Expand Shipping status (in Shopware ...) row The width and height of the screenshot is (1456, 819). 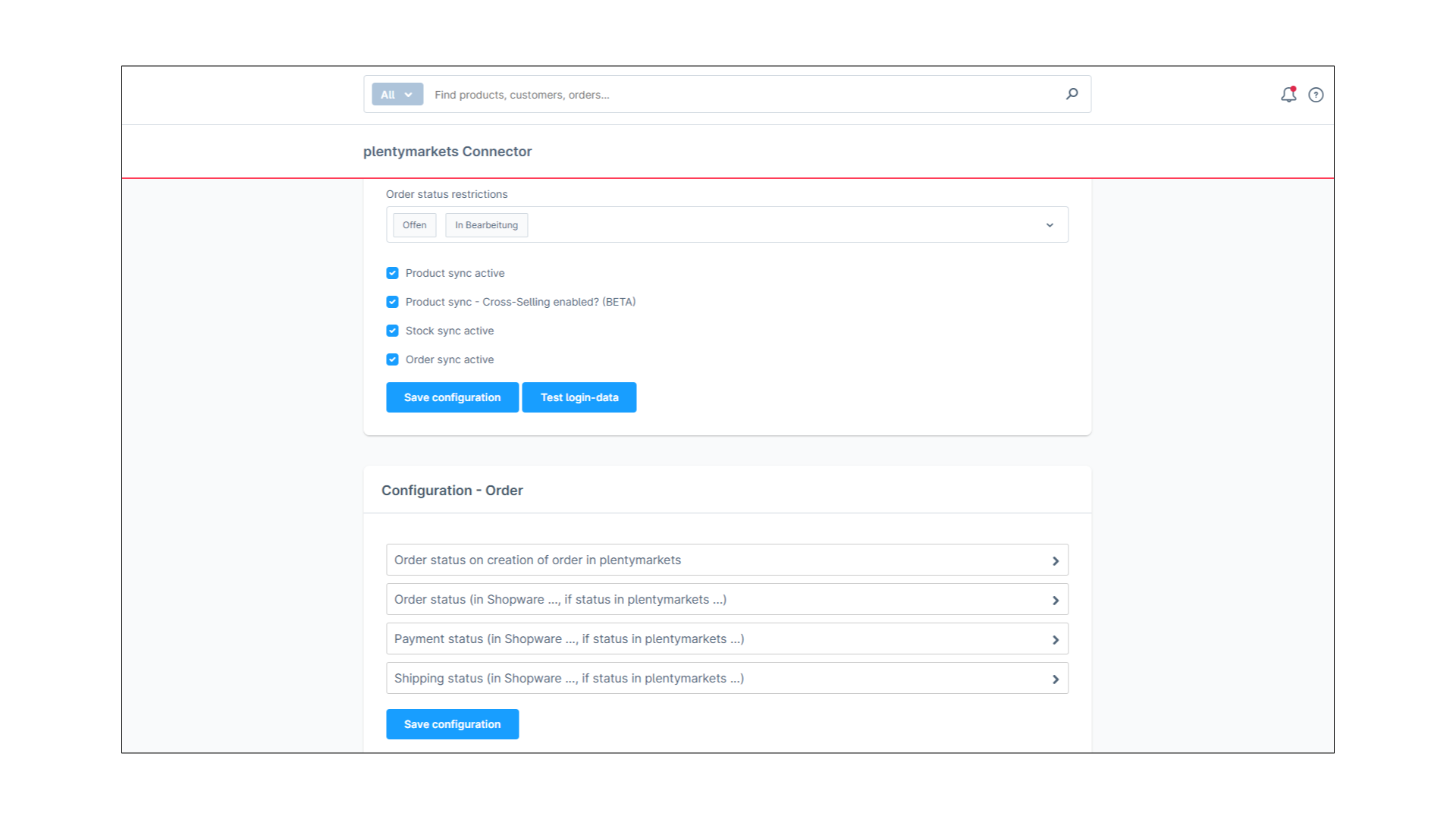coord(727,678)
